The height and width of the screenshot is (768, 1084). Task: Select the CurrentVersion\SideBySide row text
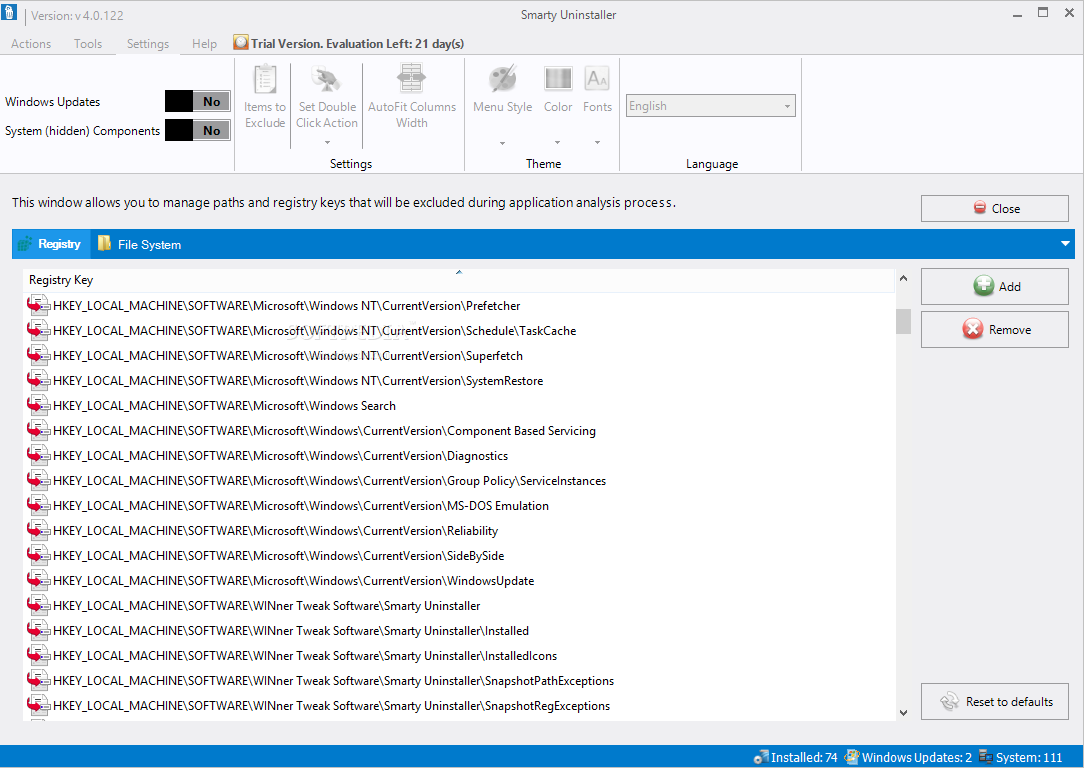279,556
